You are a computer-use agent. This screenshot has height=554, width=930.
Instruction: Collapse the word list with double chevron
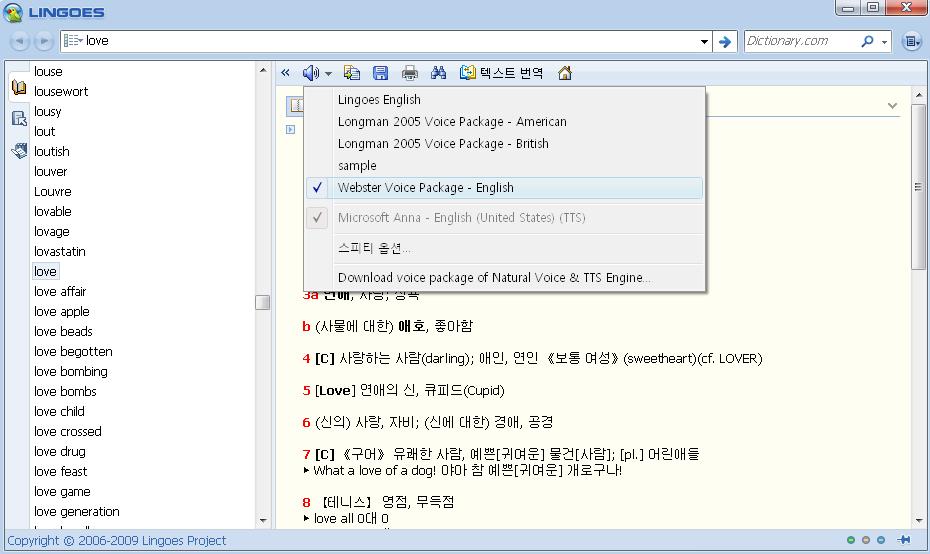(285, 73)
